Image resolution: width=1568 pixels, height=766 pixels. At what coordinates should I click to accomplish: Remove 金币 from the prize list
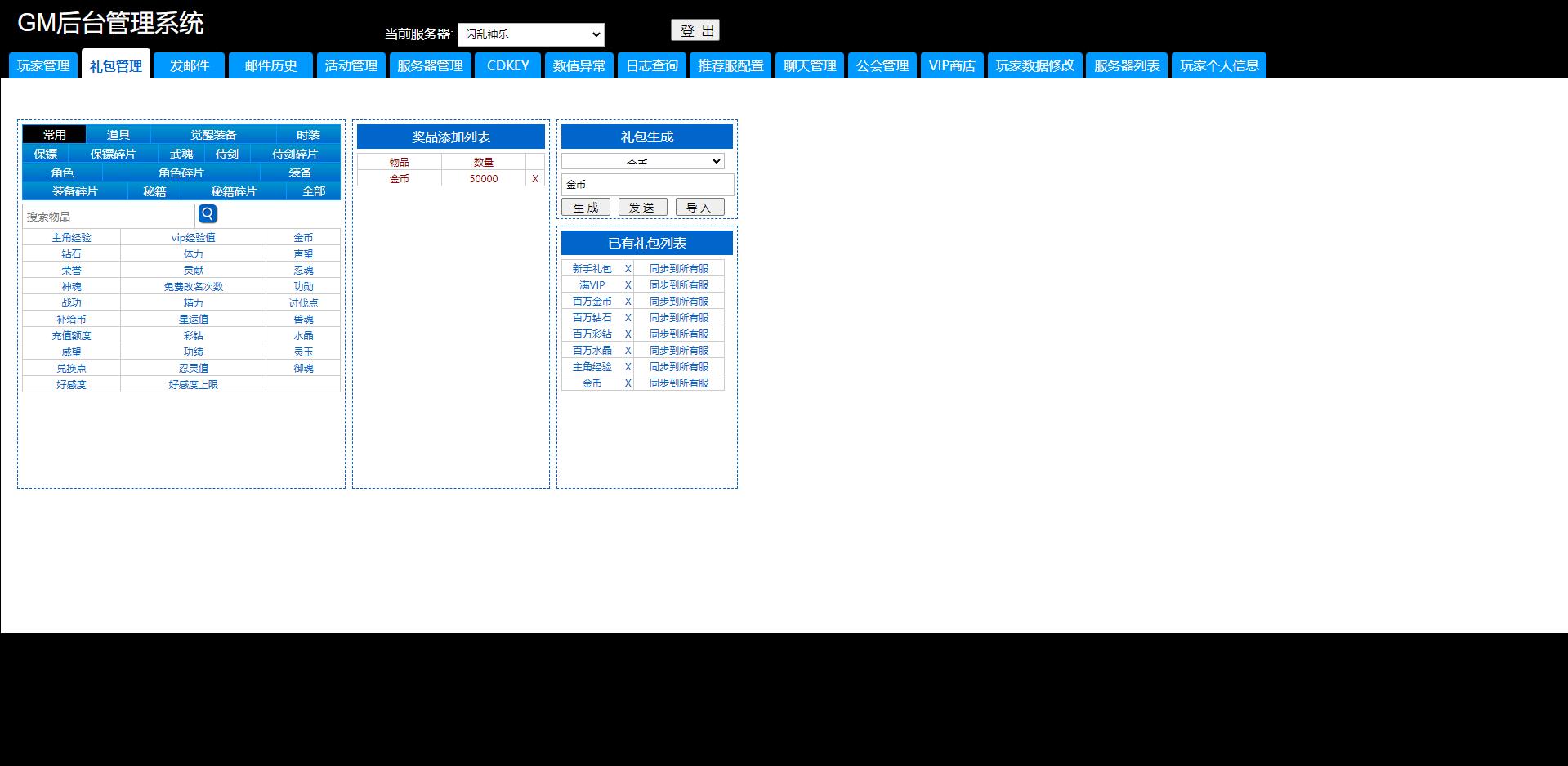(x=535, y=179)
